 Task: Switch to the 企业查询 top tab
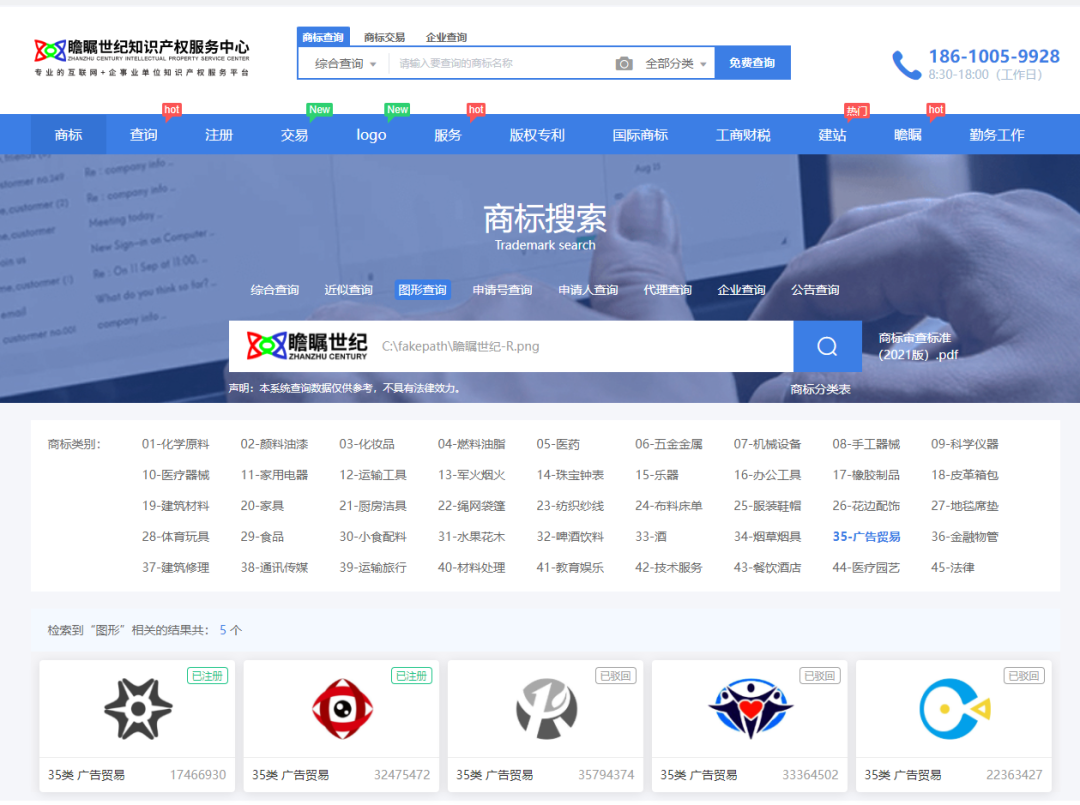446,38
